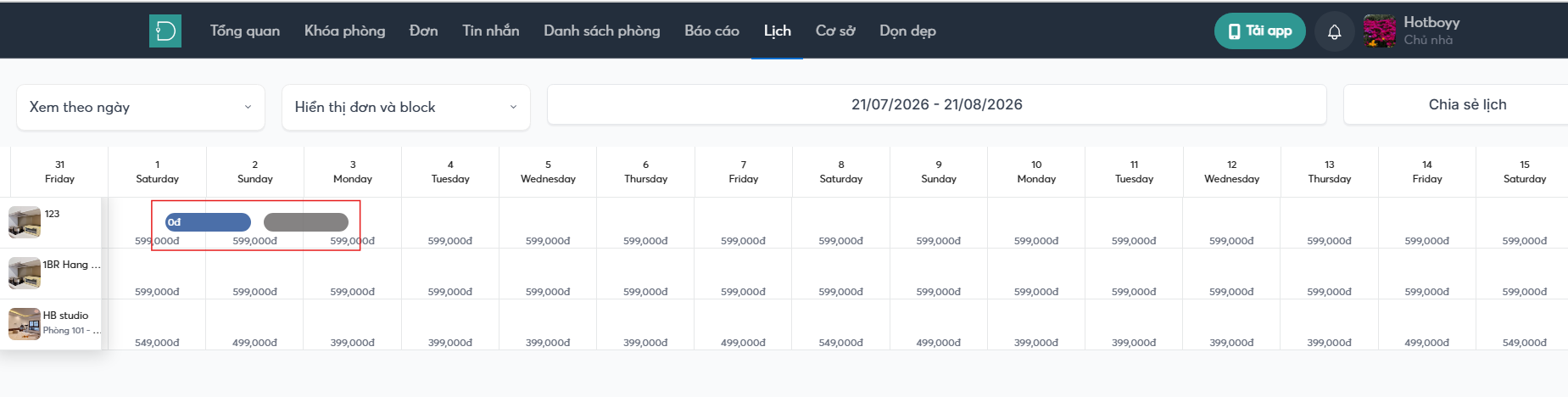Select 8 Saturday column header

841,171
